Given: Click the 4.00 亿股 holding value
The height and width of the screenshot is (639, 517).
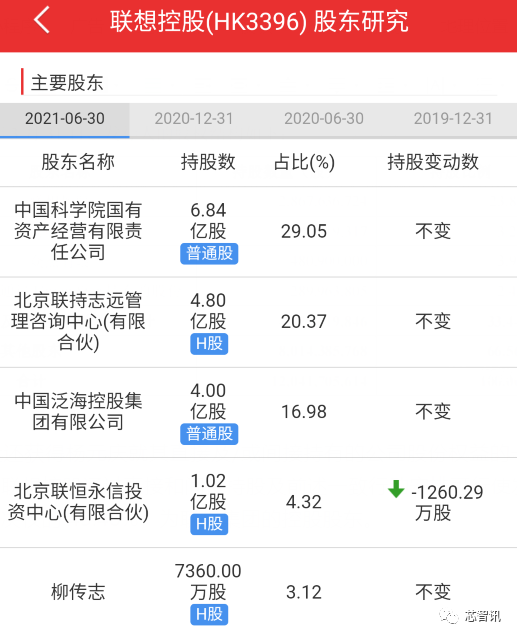Looking at the screenshot, I should (x=208, y=401).
